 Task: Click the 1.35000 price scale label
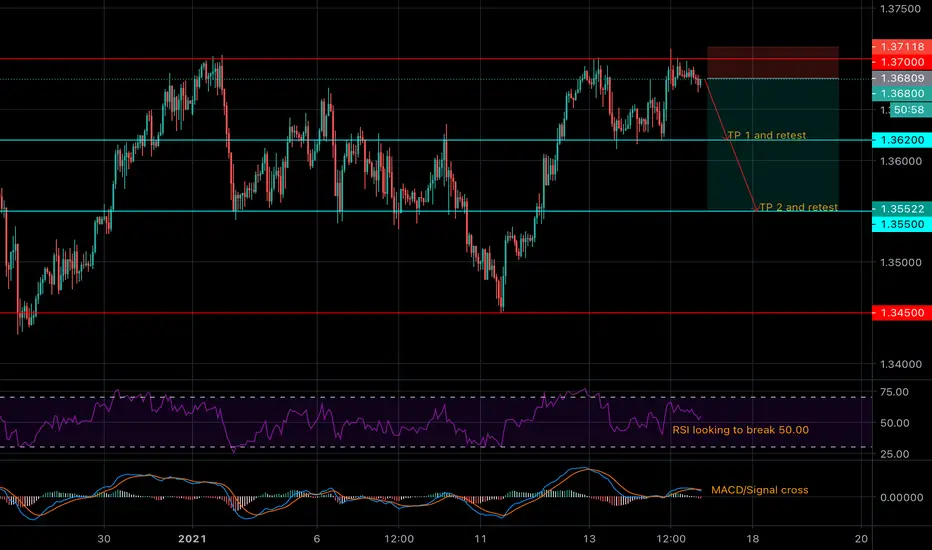coord(901,262)
